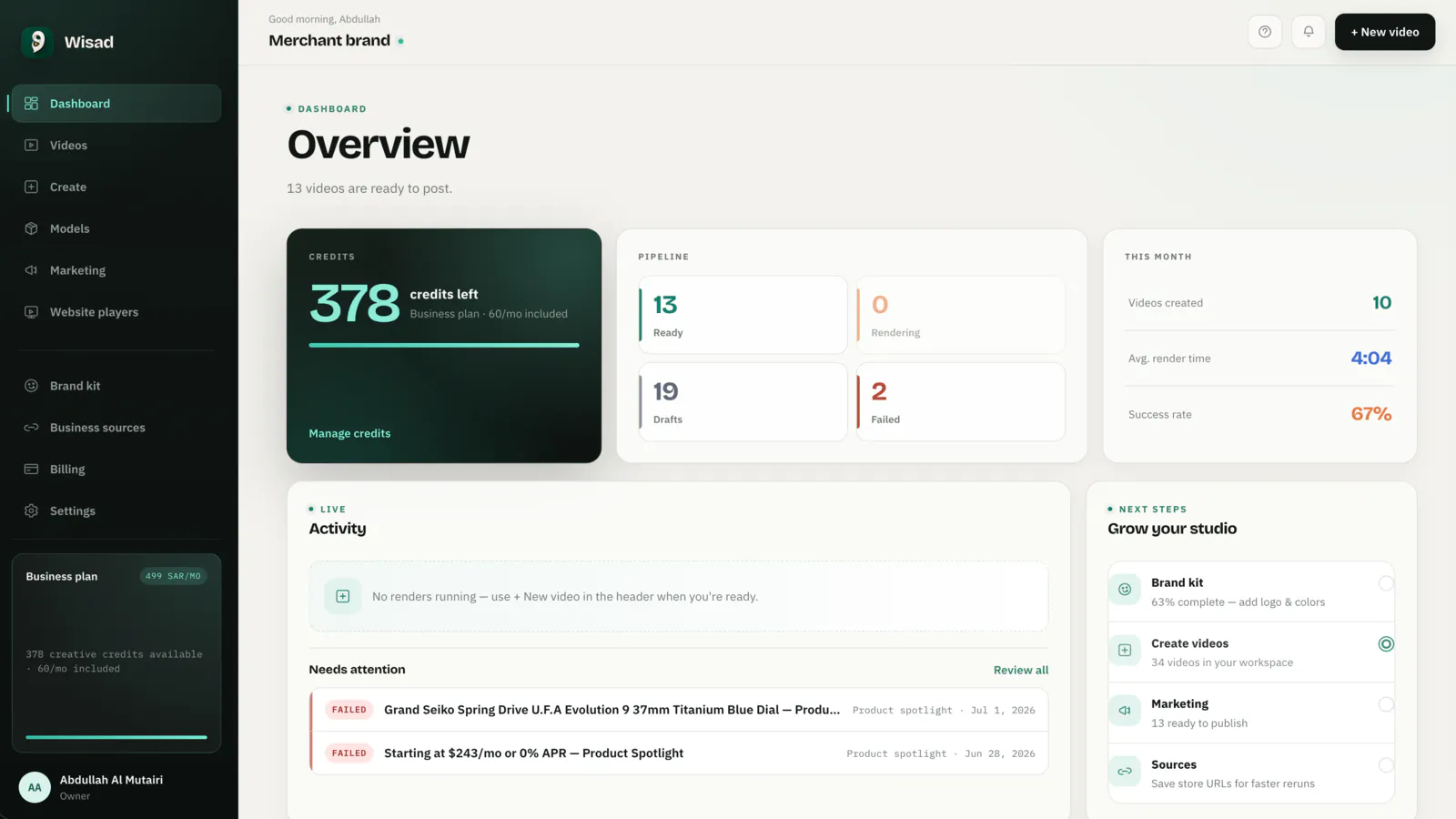The image size is (1456, 819).
Task: Click 'Good morning, Abdullah' greeting
Action: 324,19
